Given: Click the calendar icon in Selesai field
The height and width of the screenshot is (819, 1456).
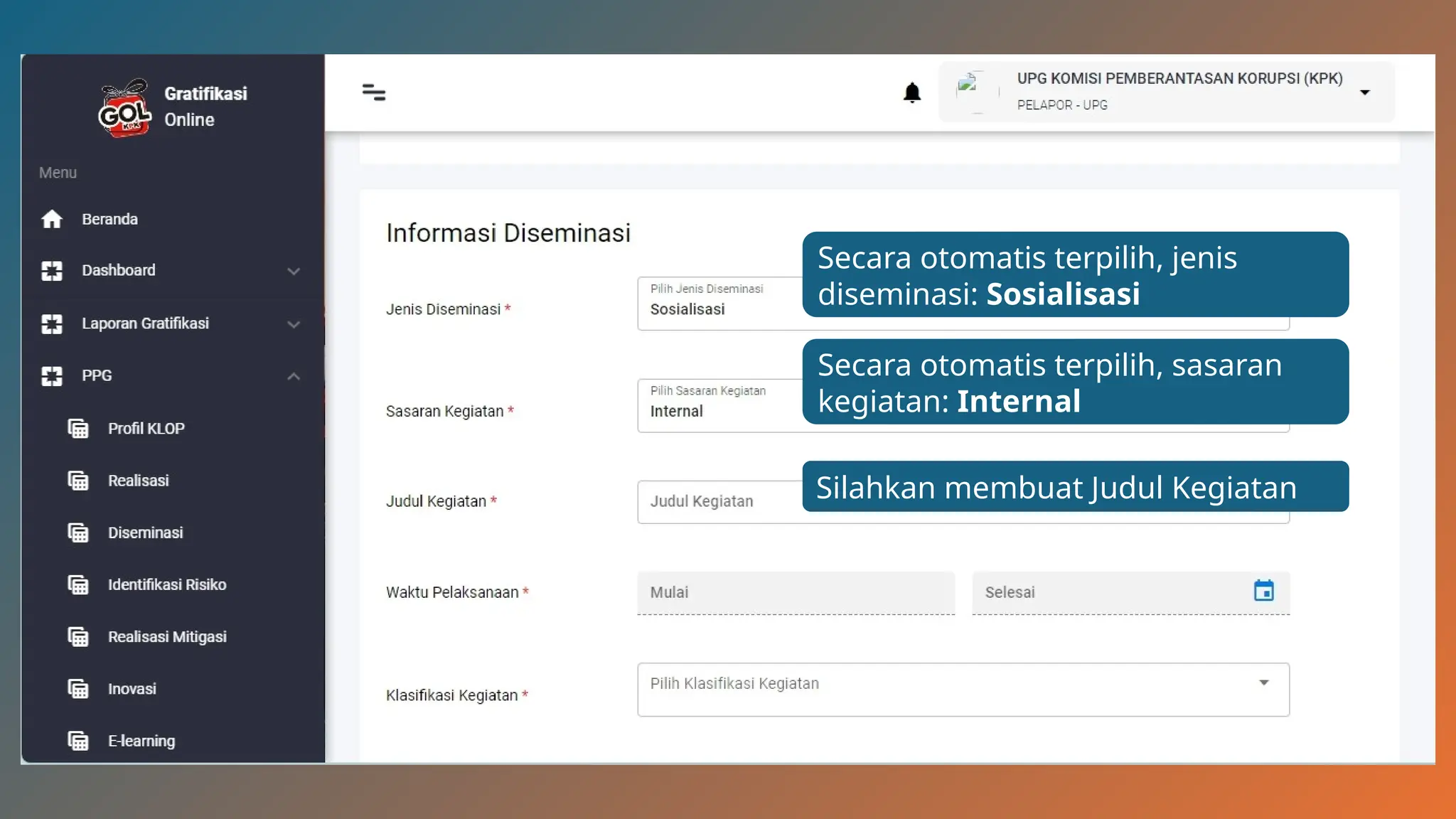Looking at the screenshot, I should coord(1263,591).
